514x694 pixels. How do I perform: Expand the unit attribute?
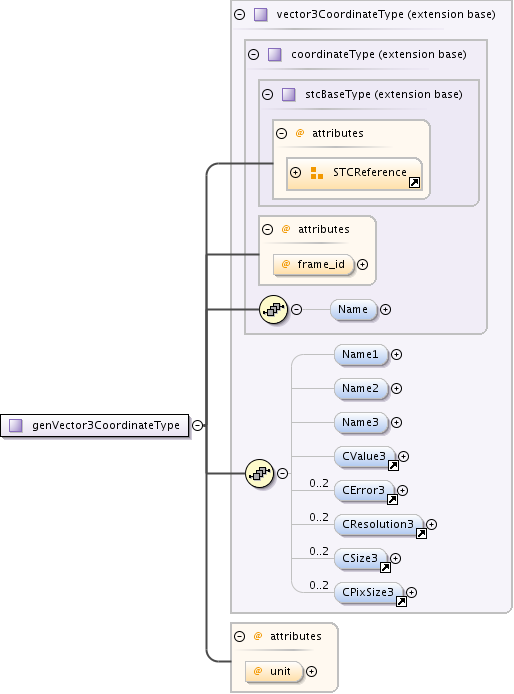click(x=312, y=671)
